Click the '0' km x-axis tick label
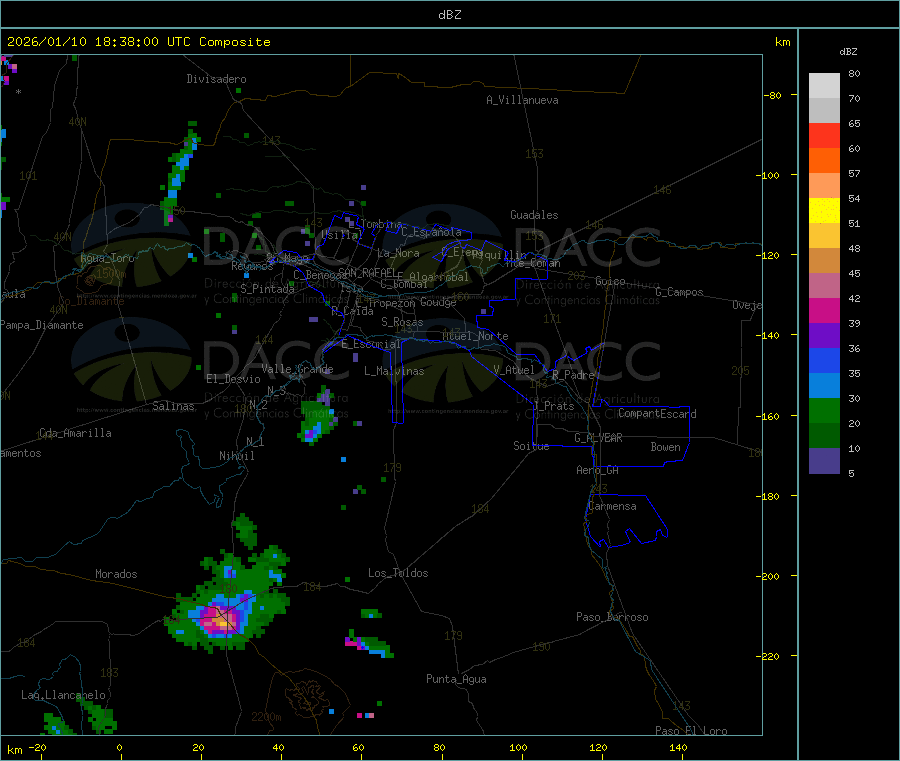This screenshot has width=900, height=761. click(119, 747)
